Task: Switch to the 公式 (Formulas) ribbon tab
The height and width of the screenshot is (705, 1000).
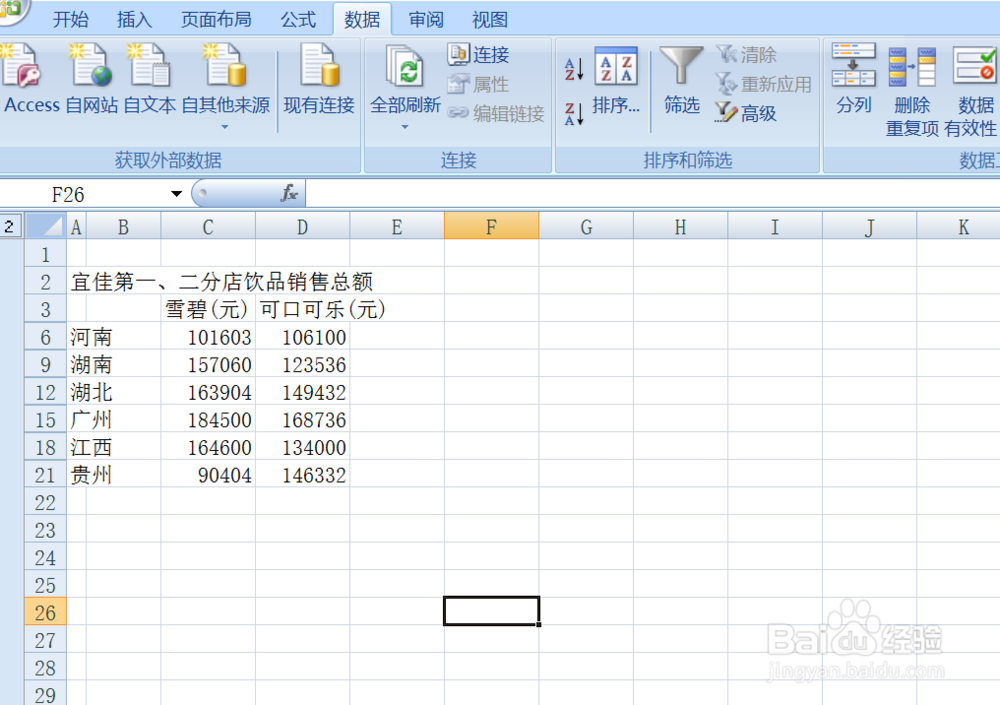Action: tap(297, 19)
